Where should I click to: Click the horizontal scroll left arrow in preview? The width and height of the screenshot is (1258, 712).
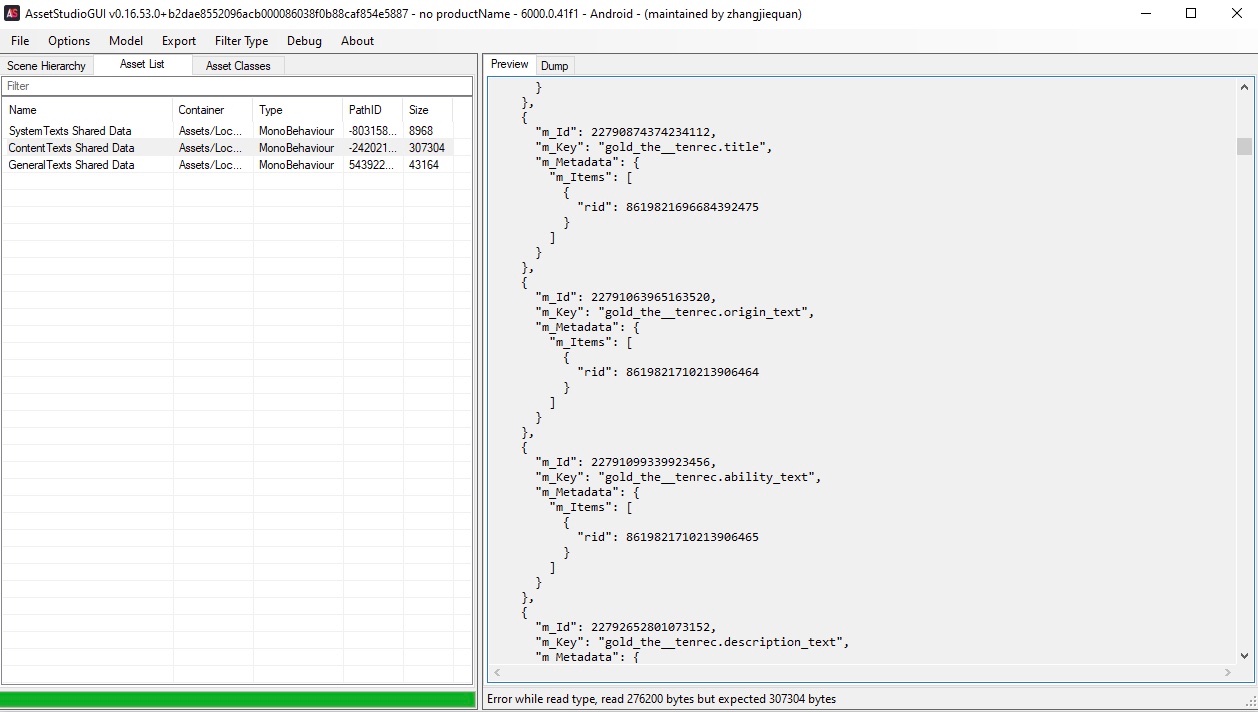(x=496, y=673)
